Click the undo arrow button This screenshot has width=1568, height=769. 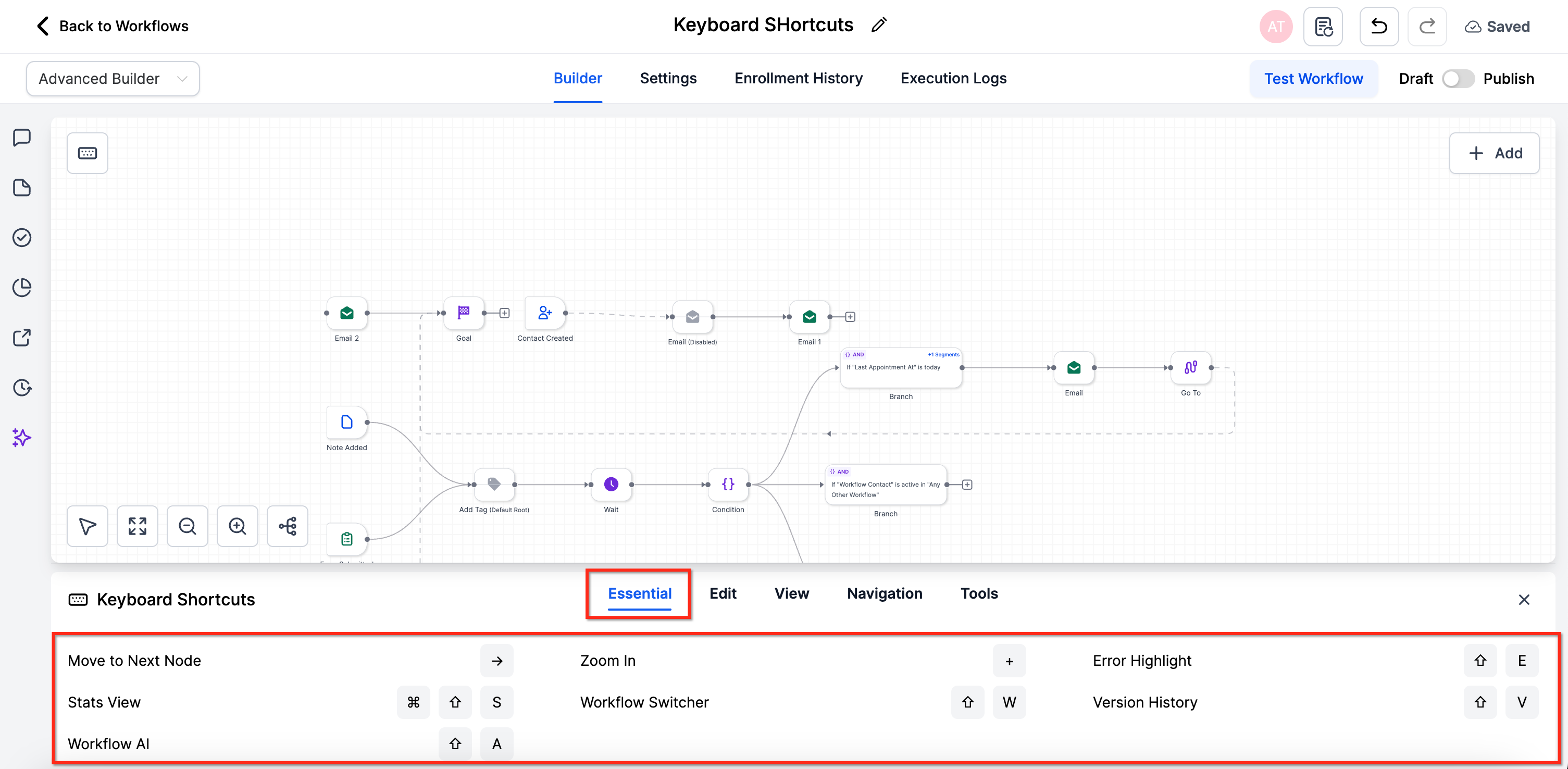(1379, 27)
